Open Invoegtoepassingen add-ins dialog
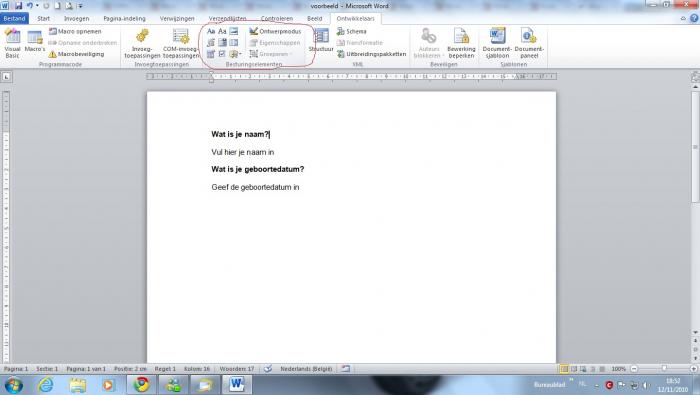 [142, 43]
